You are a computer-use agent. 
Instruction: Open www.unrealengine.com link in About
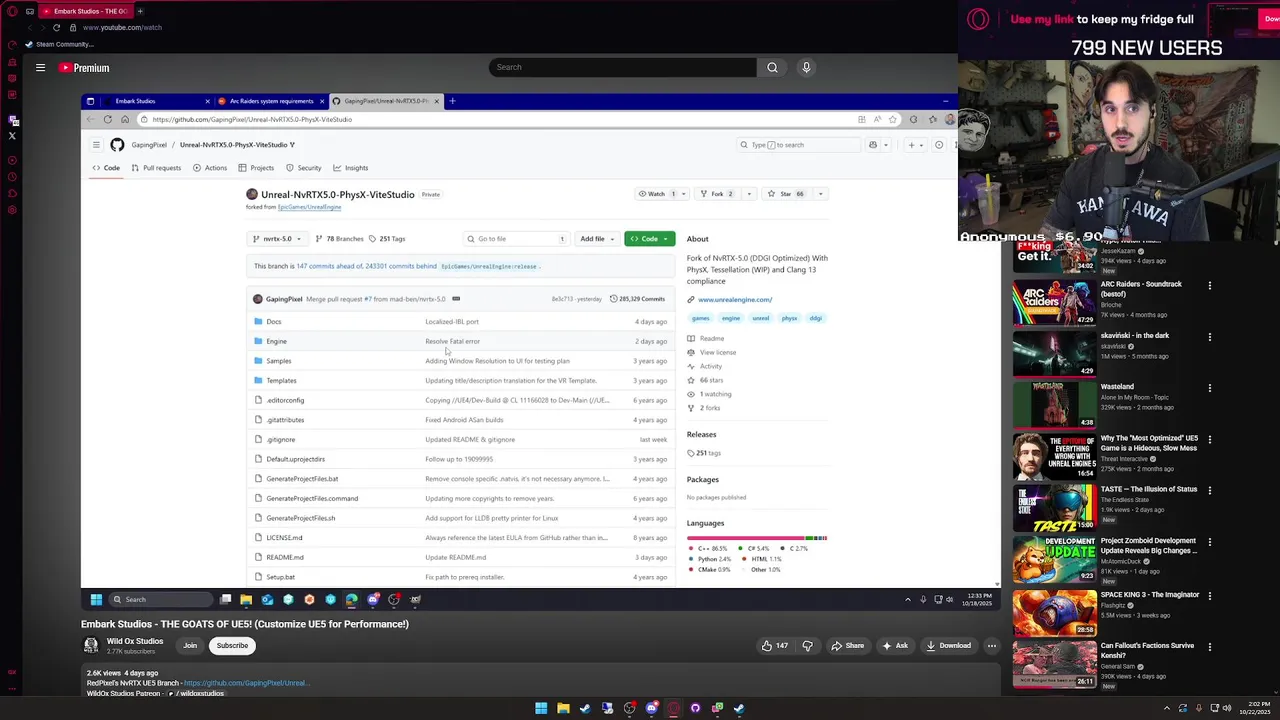click(735, 300)
